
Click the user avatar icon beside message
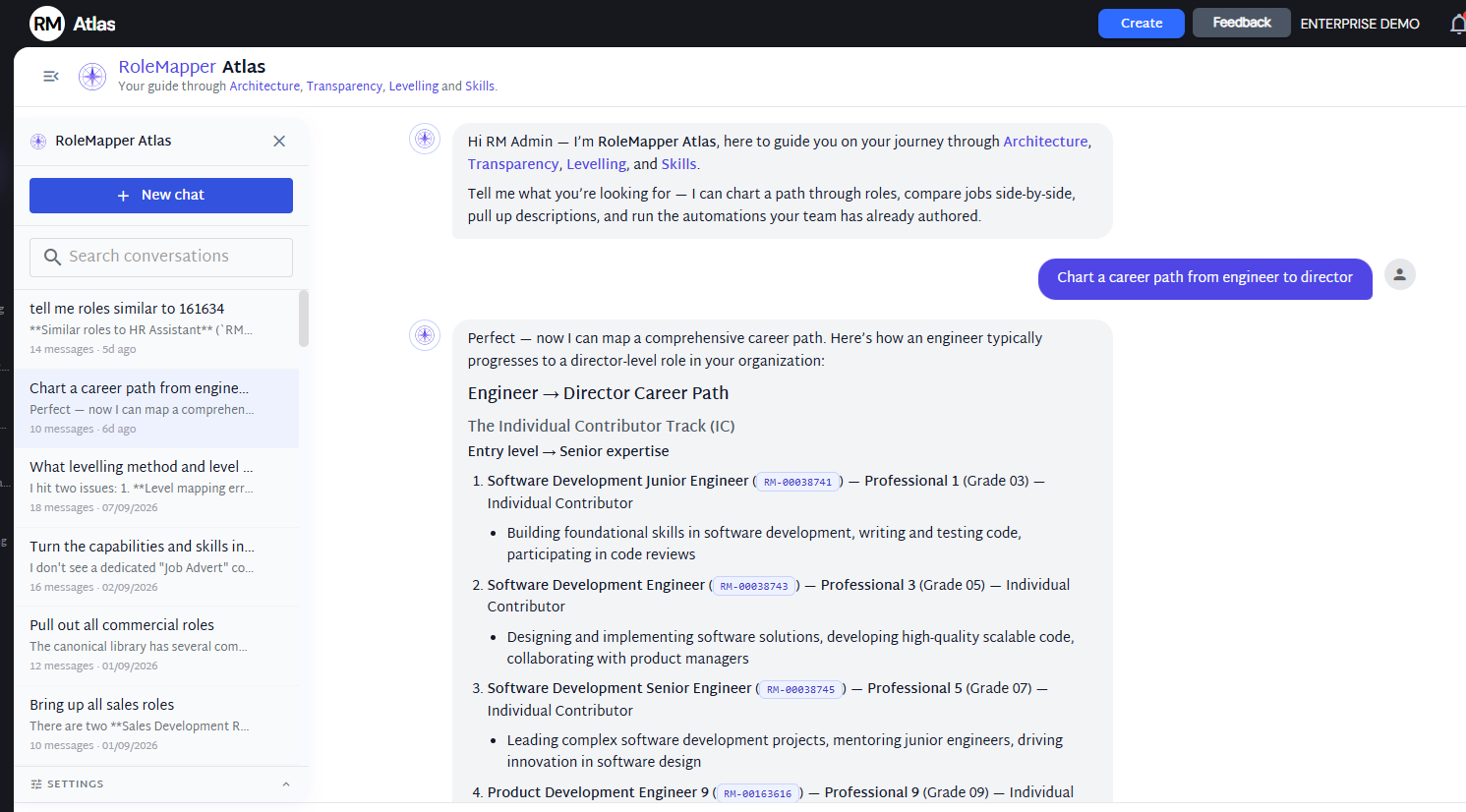[x=1400, y=274]
